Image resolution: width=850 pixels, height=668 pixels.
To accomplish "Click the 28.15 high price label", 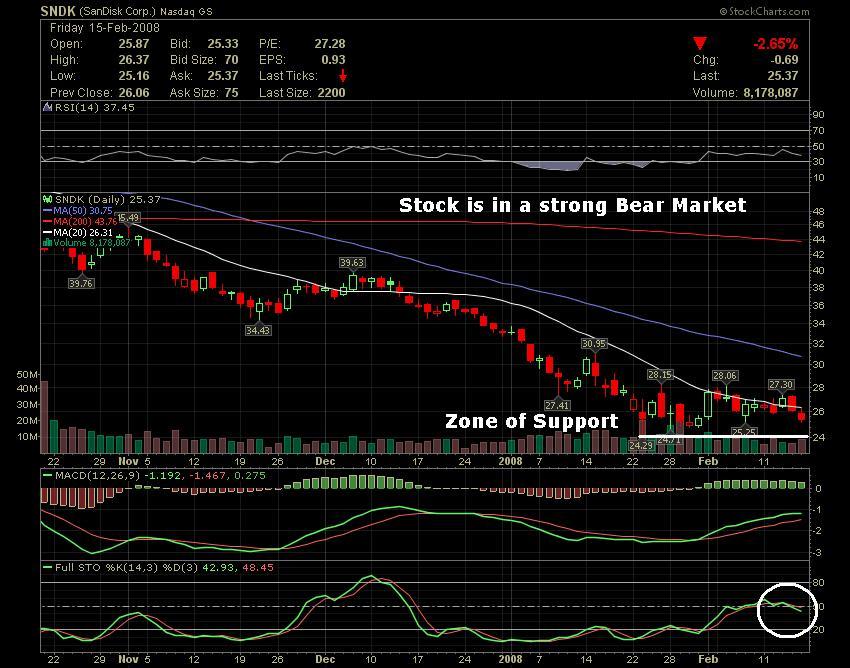I will click(660, 375).
